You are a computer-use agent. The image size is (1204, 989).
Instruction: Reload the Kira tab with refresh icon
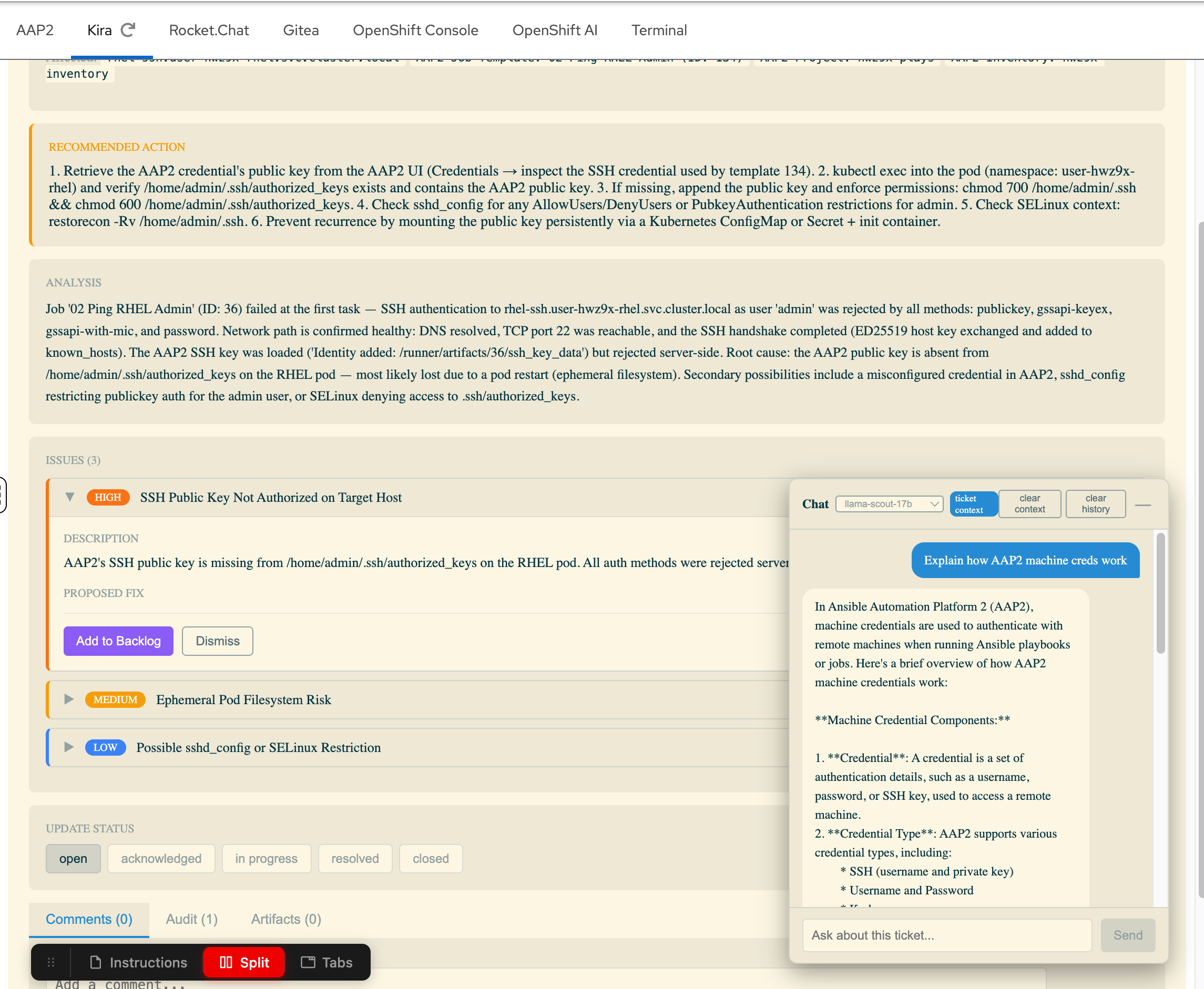(x=128, y=29)
